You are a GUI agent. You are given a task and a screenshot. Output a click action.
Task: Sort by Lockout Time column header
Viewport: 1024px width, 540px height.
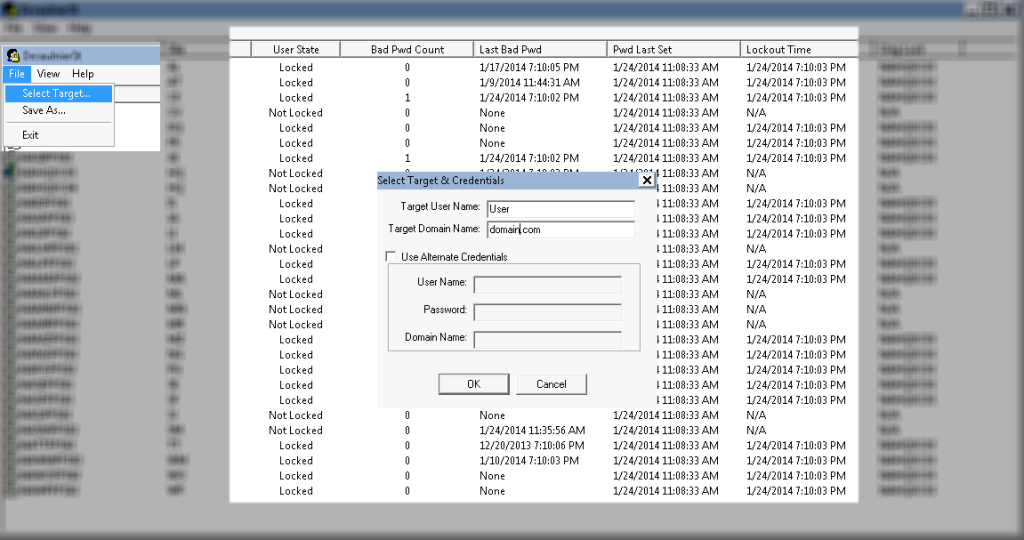pos(799,50)
